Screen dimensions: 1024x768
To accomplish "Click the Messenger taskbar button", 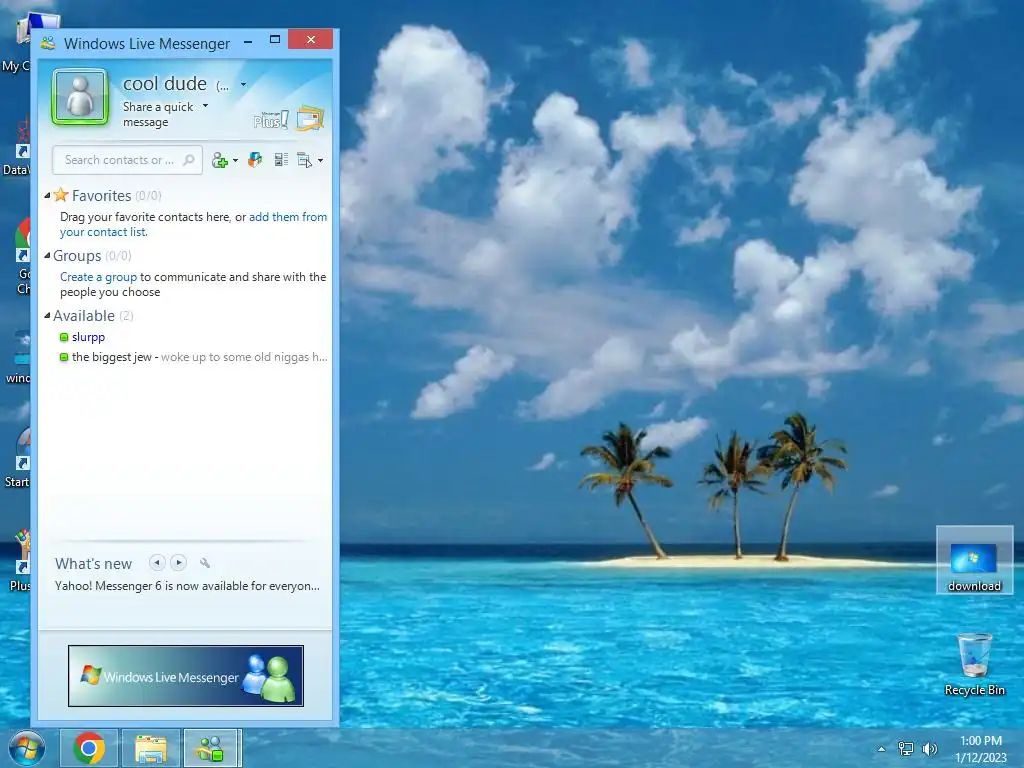I will click(212, 748).
